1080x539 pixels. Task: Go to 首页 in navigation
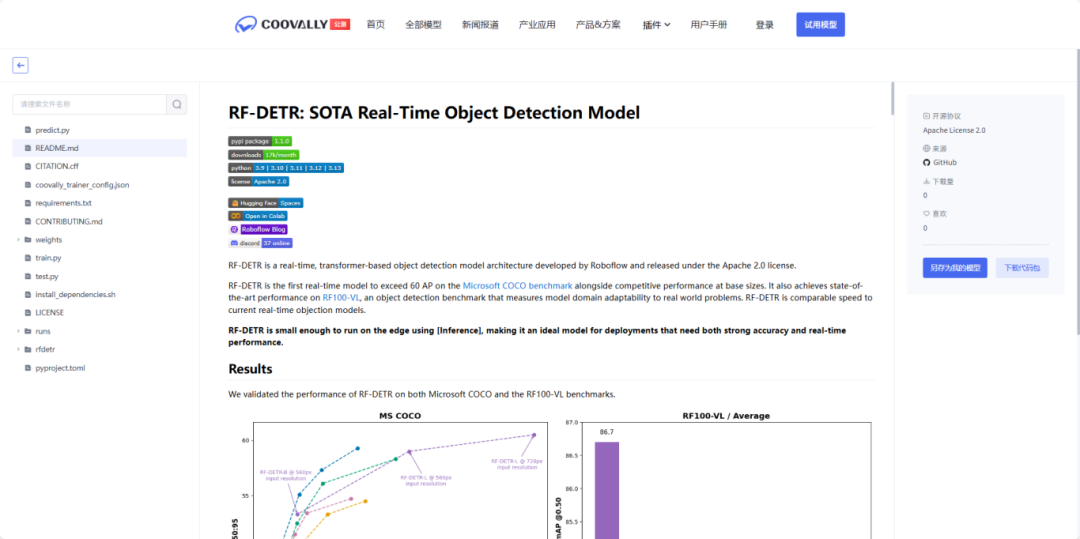tap(375, 25)
